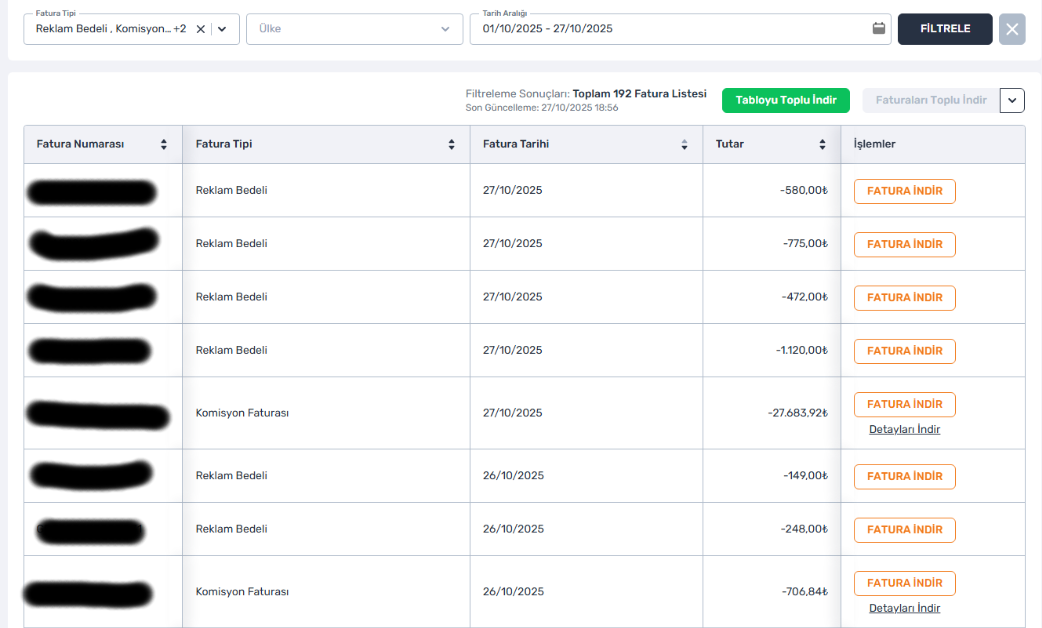
Task: Clear selected Fatura Tipi values with X
Action: [x=201, y=29]
